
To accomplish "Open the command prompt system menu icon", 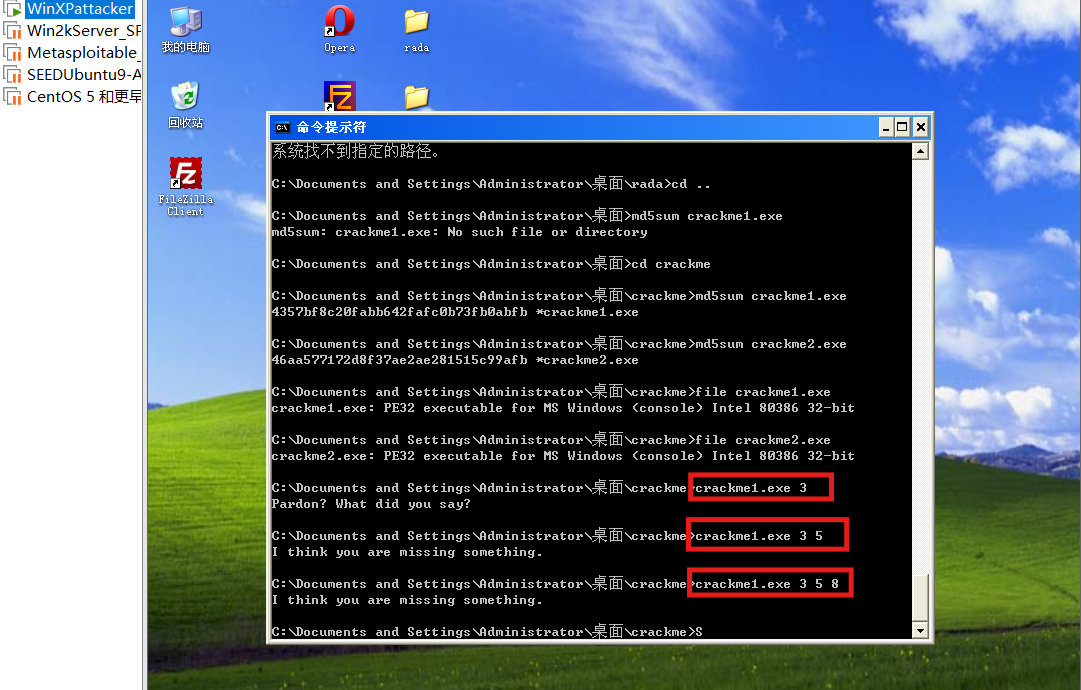I will coord(282,128).
